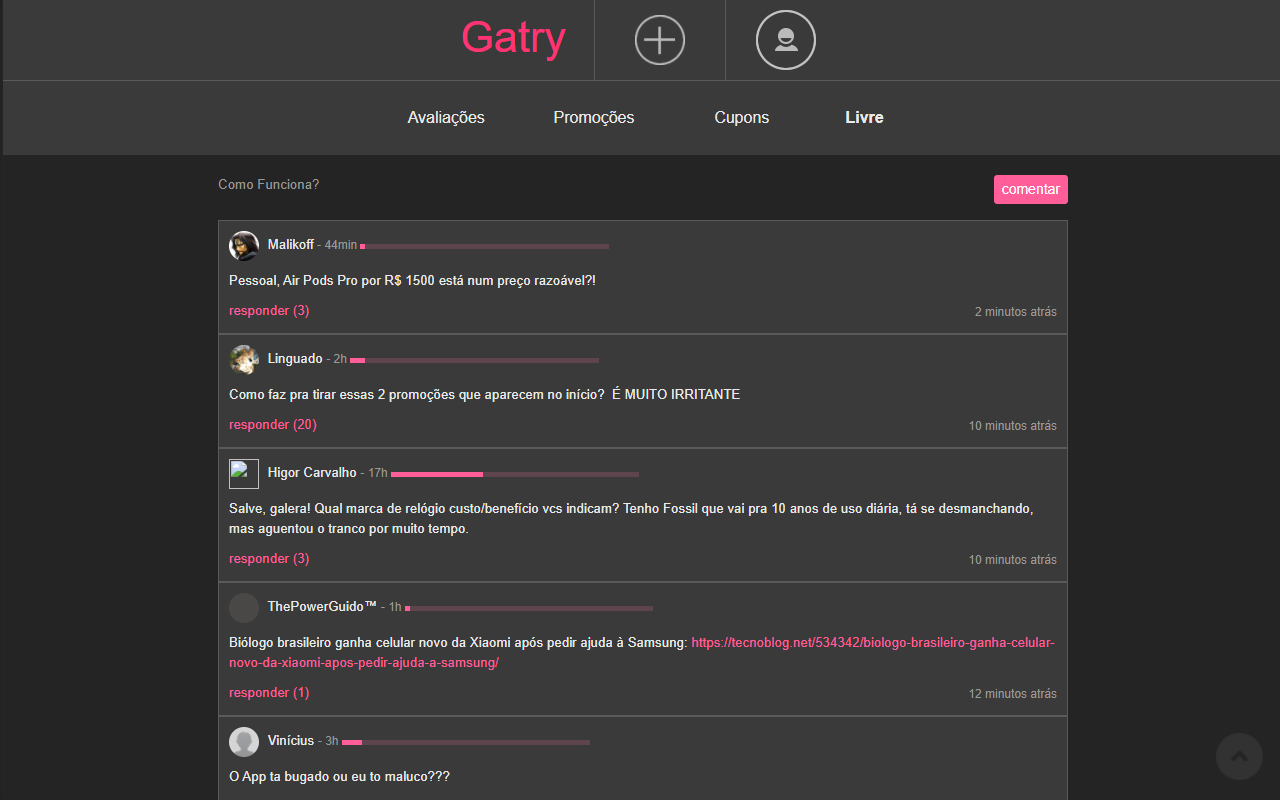The width and height of the screenshot is (1280, 800).
Task: Go to the Cupons tab
Action: click(x=742, y=117)
